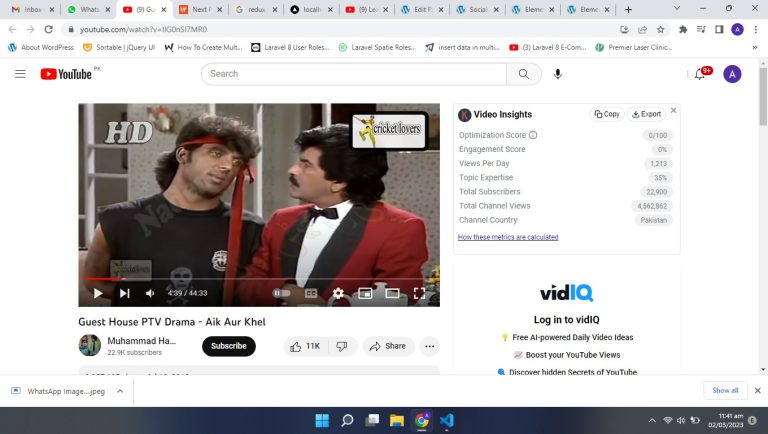
Task: Enter full screen mode
Action: coord(419,293)
